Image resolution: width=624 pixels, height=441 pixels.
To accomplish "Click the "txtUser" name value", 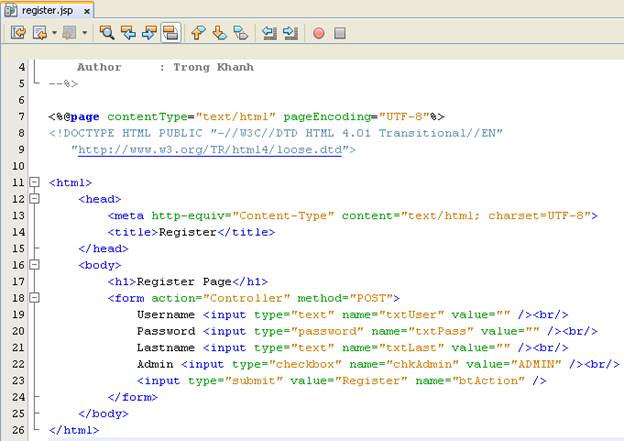I will point(411,314).
